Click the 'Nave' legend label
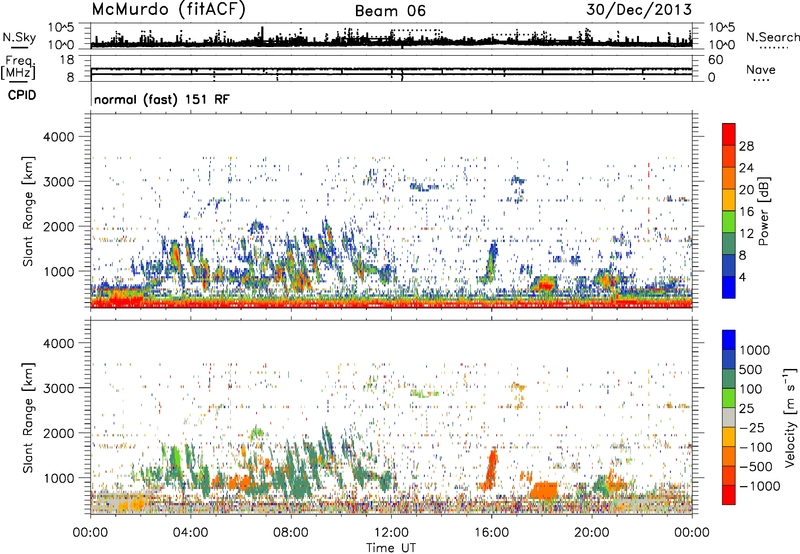This screenshot has width=800, height=554. coord(761,69)
